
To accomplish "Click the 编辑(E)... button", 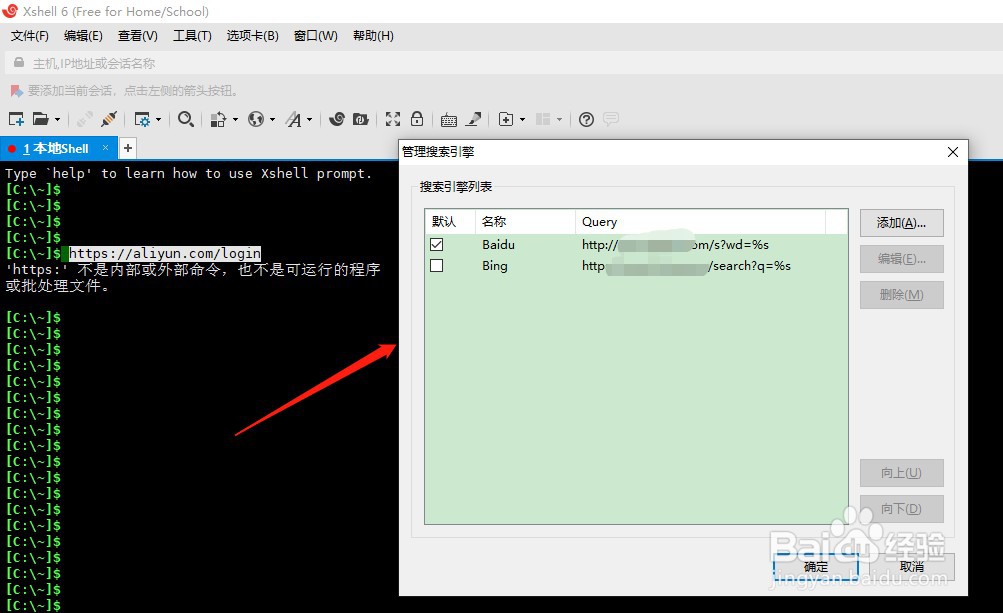I will [901, 259].
